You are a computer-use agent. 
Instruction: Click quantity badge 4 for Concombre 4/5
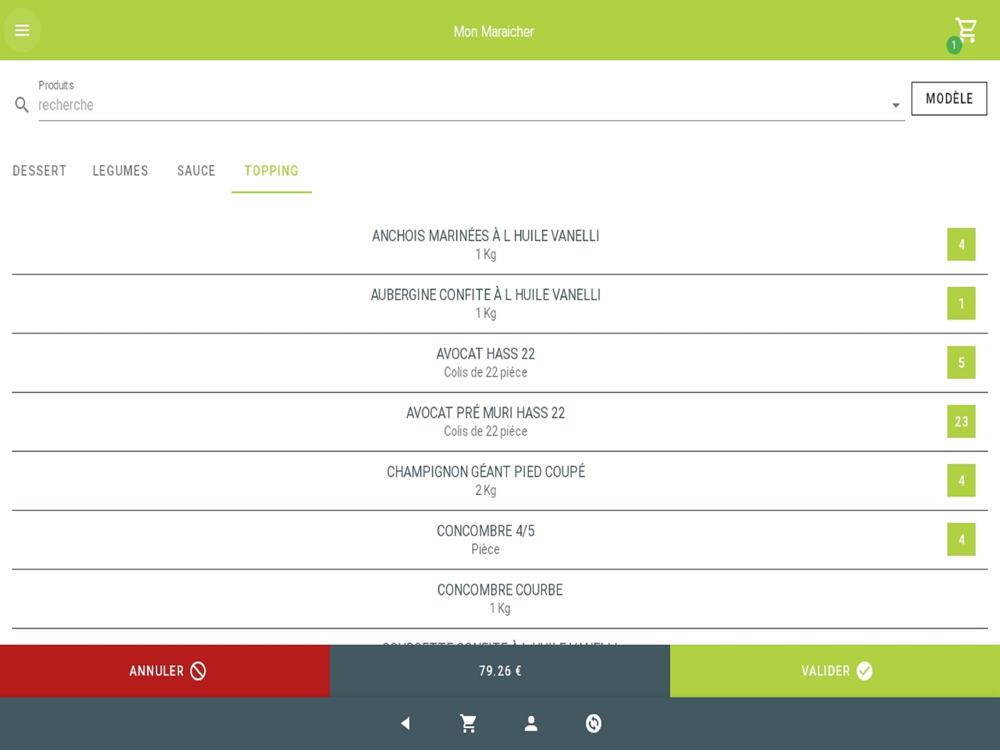click(x=961, y=540)
